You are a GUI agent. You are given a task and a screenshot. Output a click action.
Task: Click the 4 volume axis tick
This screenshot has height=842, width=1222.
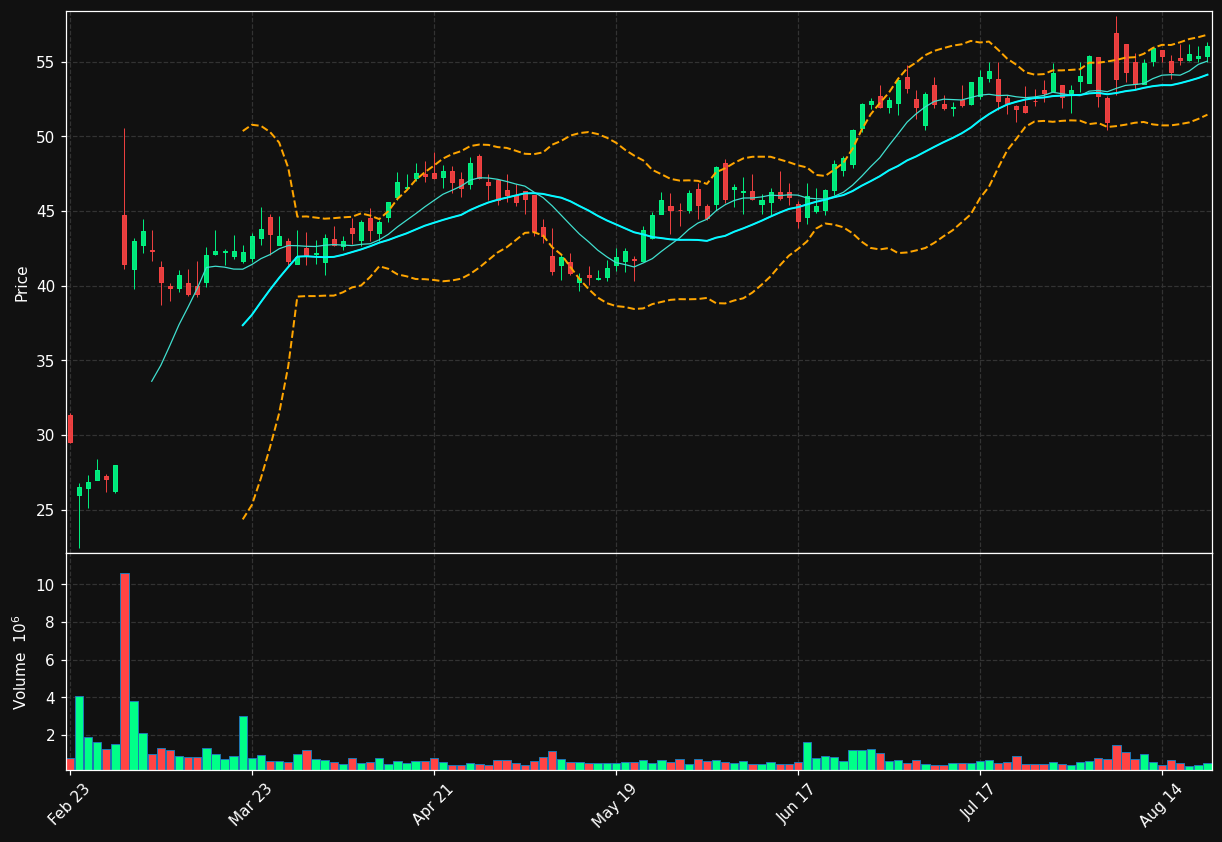51,698
